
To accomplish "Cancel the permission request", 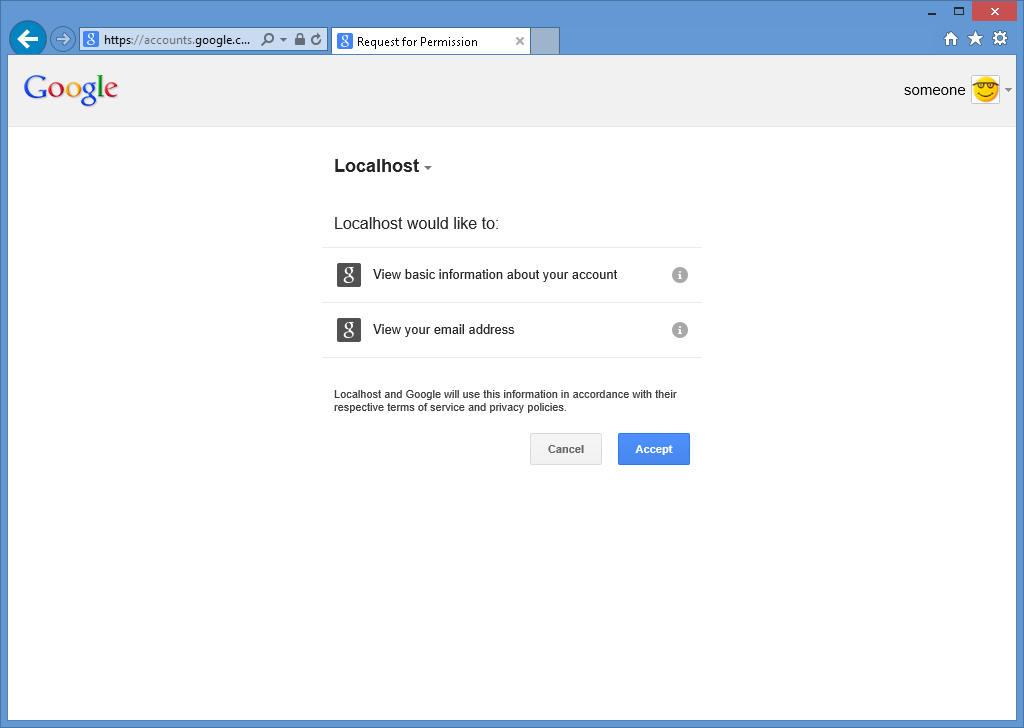I will click(565, 448).
